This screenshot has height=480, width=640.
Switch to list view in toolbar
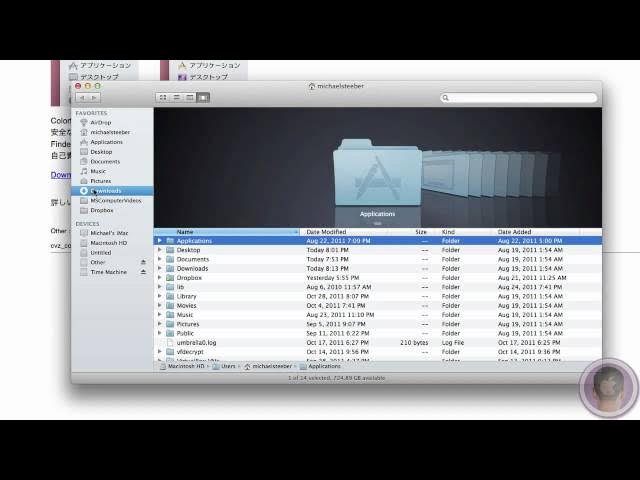[177, 98]
